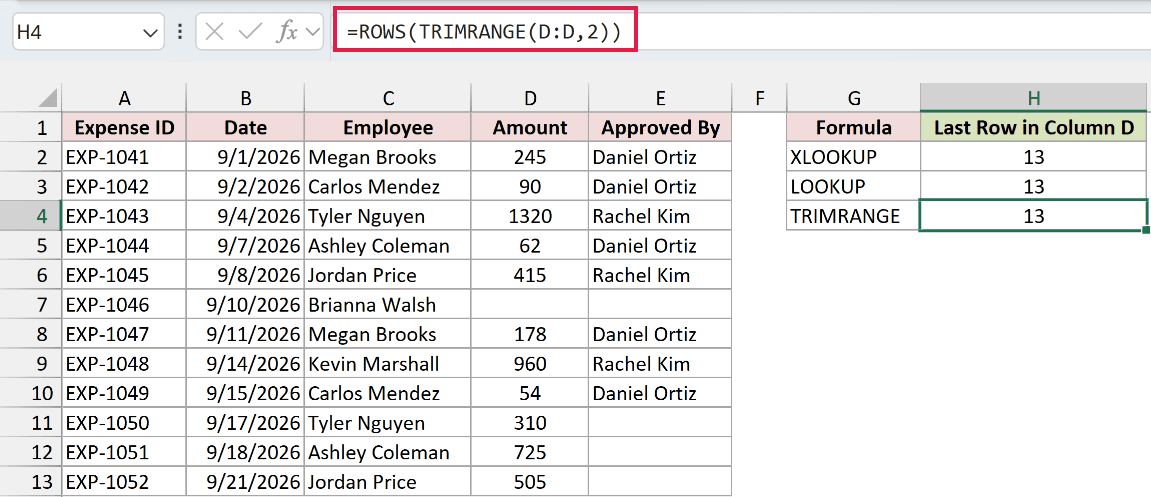Screen dimensions: 1151x497
Task: Select date cell 9/10/2026
Action: tap(245, 305)
